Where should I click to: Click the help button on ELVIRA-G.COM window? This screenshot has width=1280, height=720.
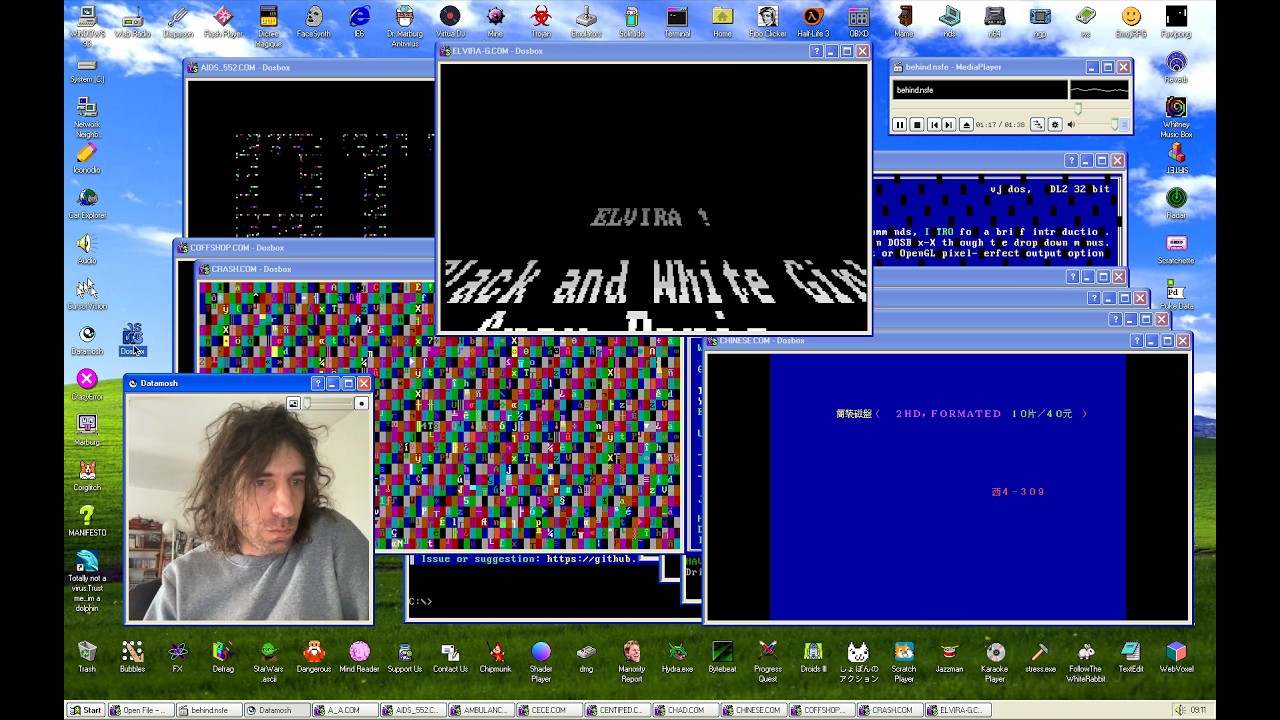coord(816,51)
